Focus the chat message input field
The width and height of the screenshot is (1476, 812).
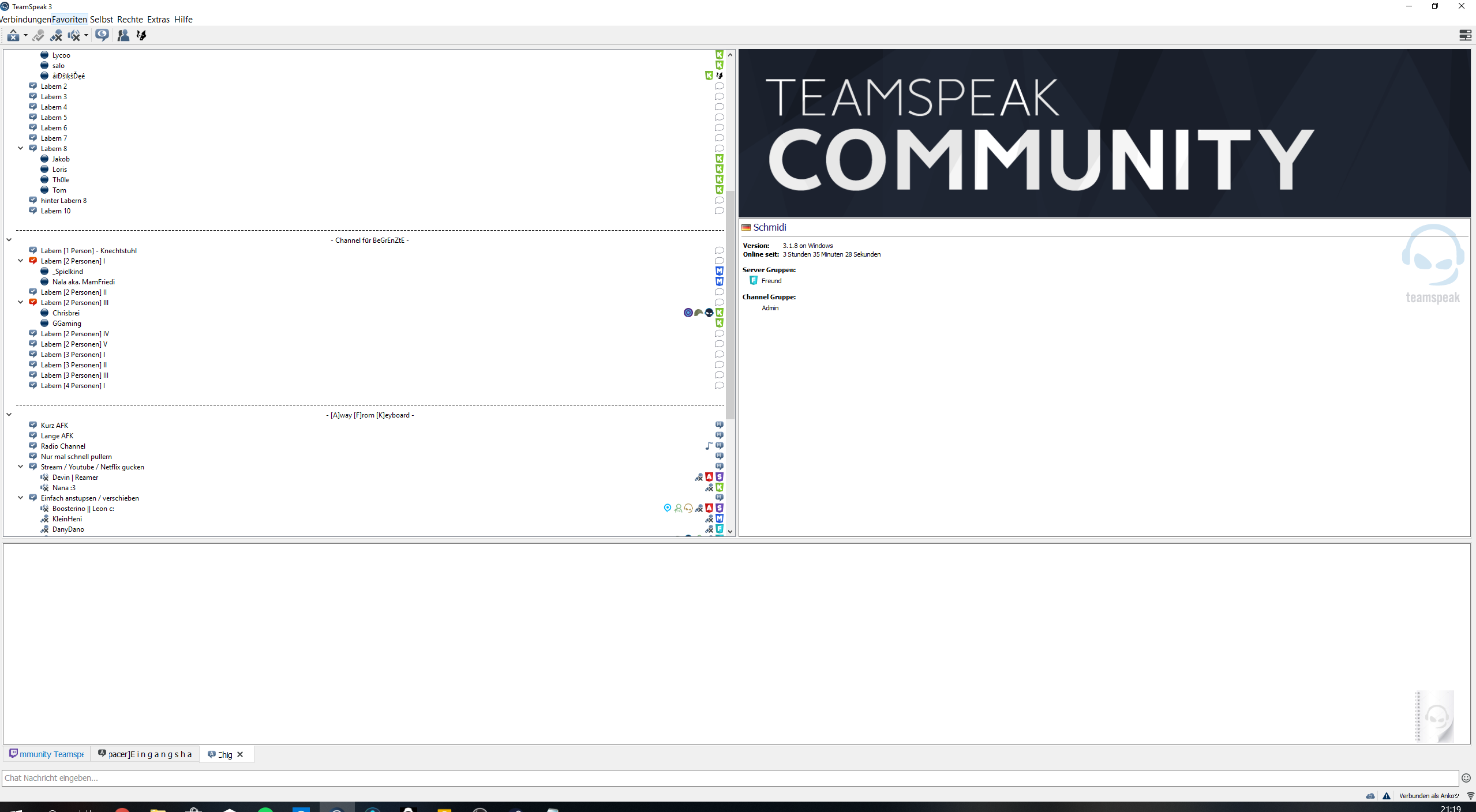click(727, 778)
